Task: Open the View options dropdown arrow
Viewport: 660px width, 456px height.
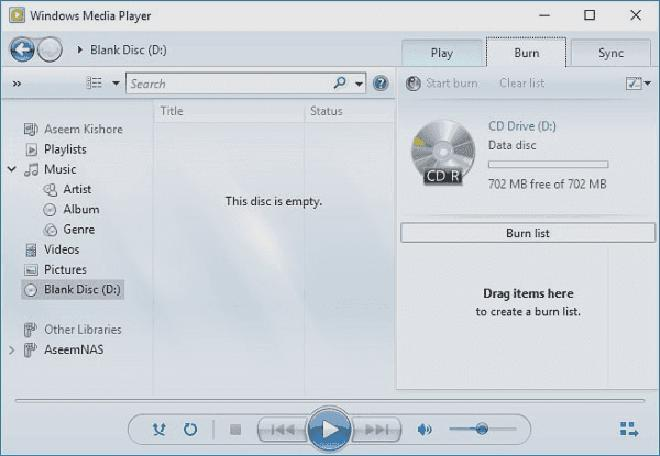Action: click(116, 83)
